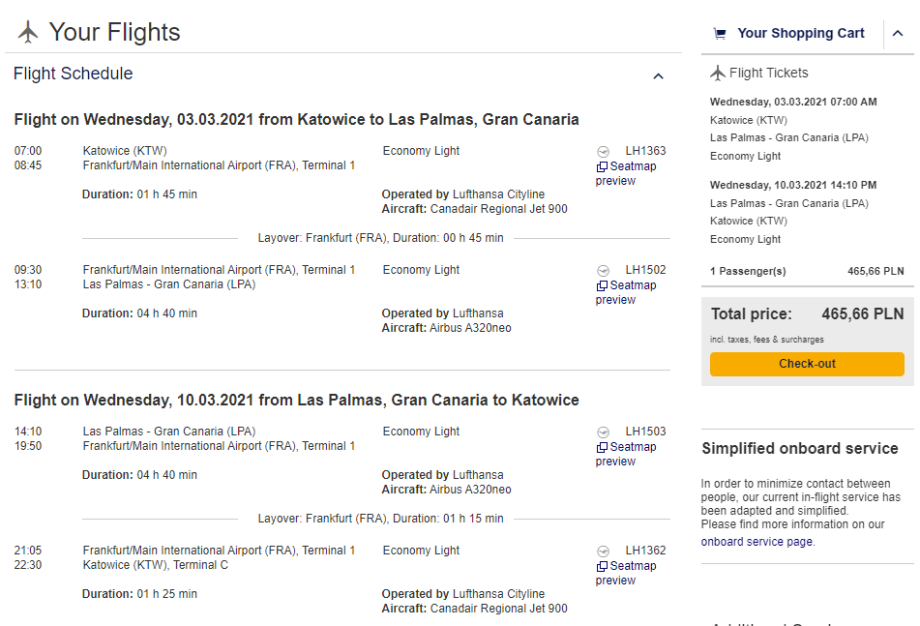Click the shopping cart icon
920x626 pixels.
pos(719,34)
